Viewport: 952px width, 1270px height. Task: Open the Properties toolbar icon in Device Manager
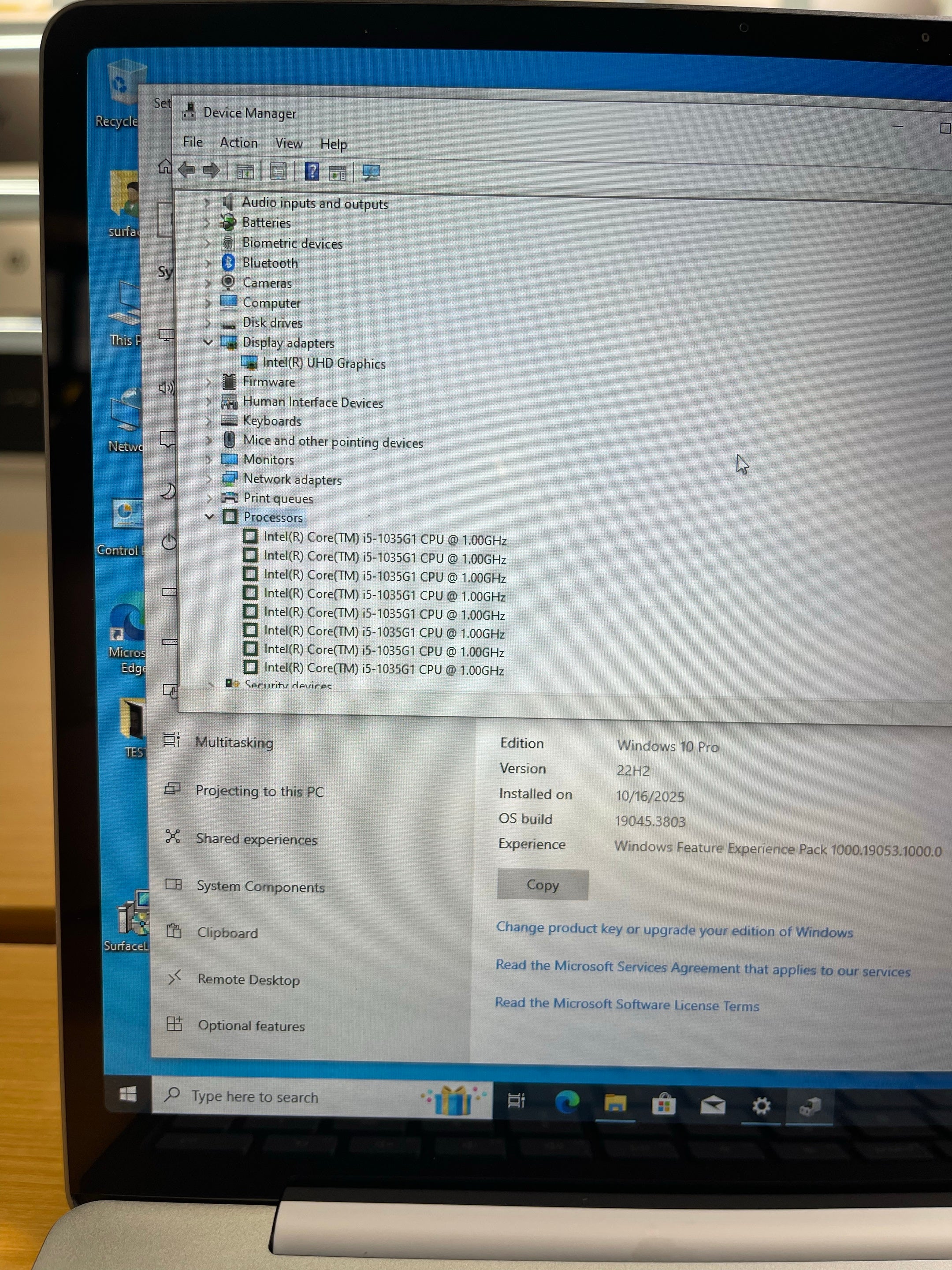point(278,171)
